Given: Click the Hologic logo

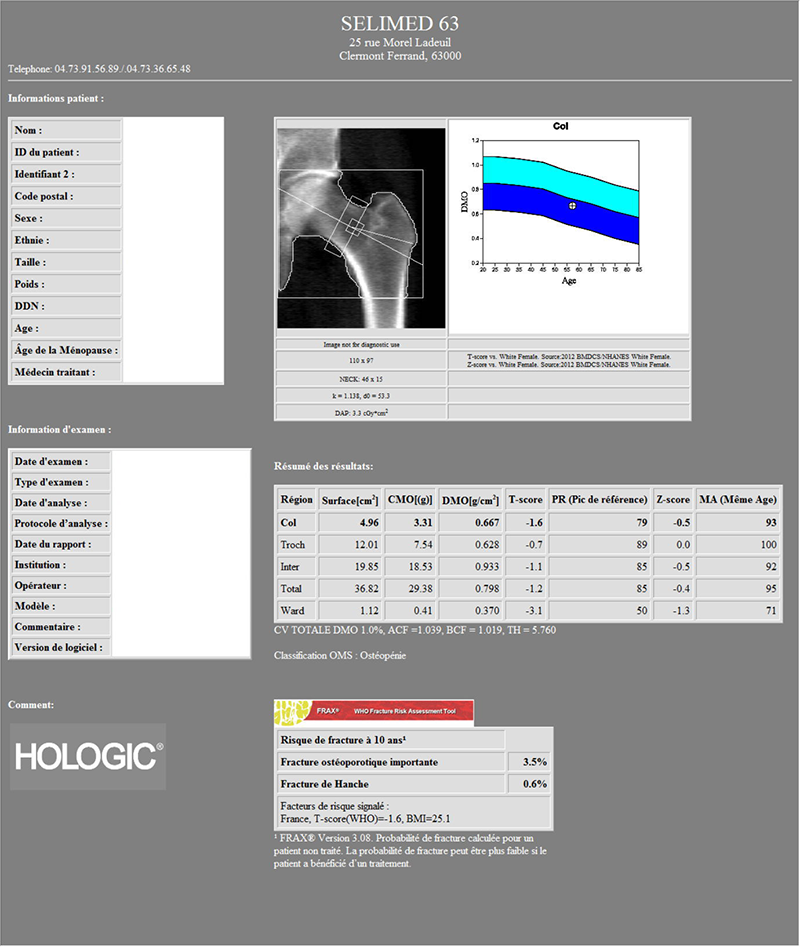Looking at the screenshot, I should click(88, 757).
